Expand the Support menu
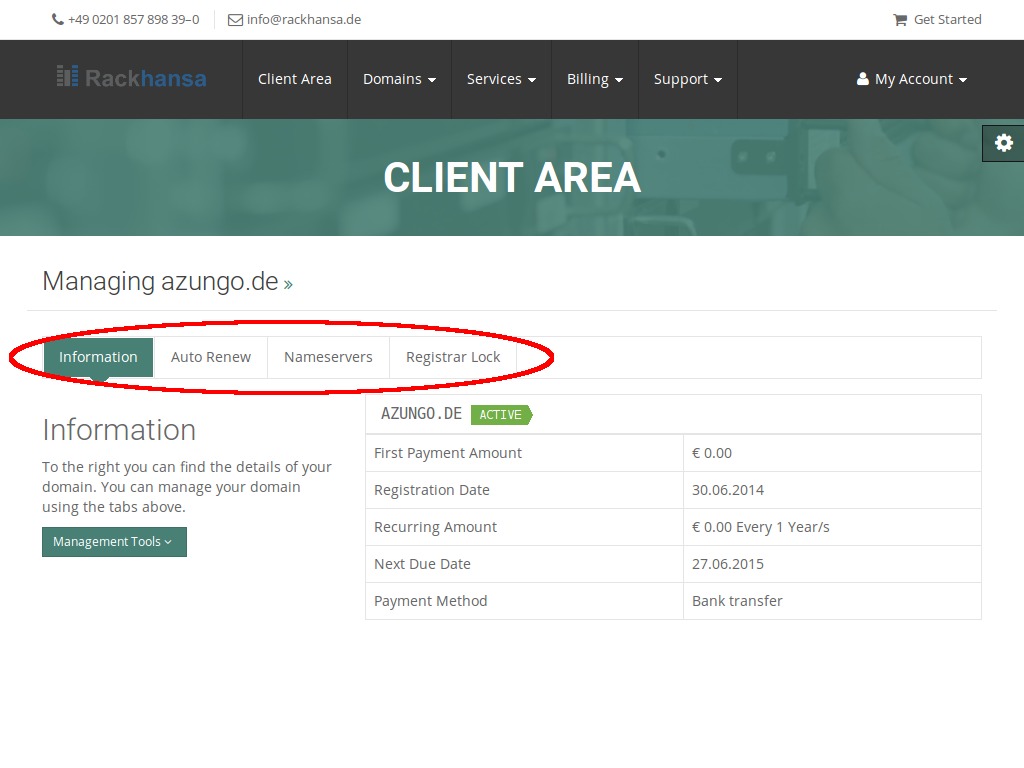Image resolution: width=1024 pixels, height=768 pixels. click(x=688, y=79)
